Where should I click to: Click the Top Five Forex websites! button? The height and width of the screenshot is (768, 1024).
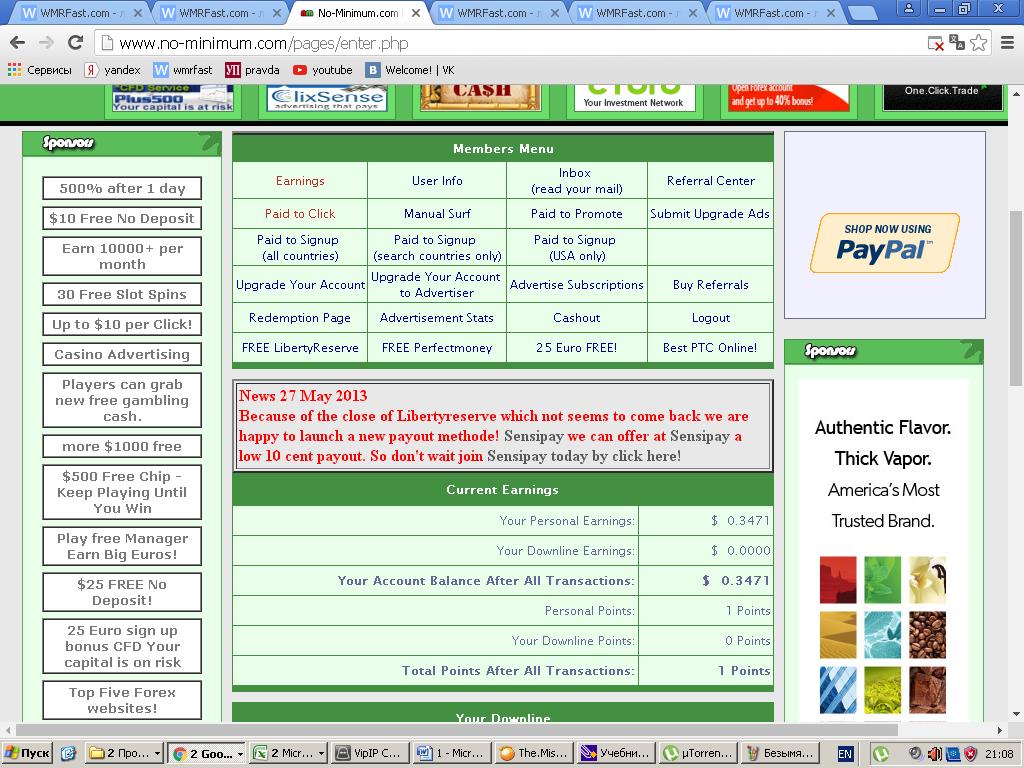(122, 700)
